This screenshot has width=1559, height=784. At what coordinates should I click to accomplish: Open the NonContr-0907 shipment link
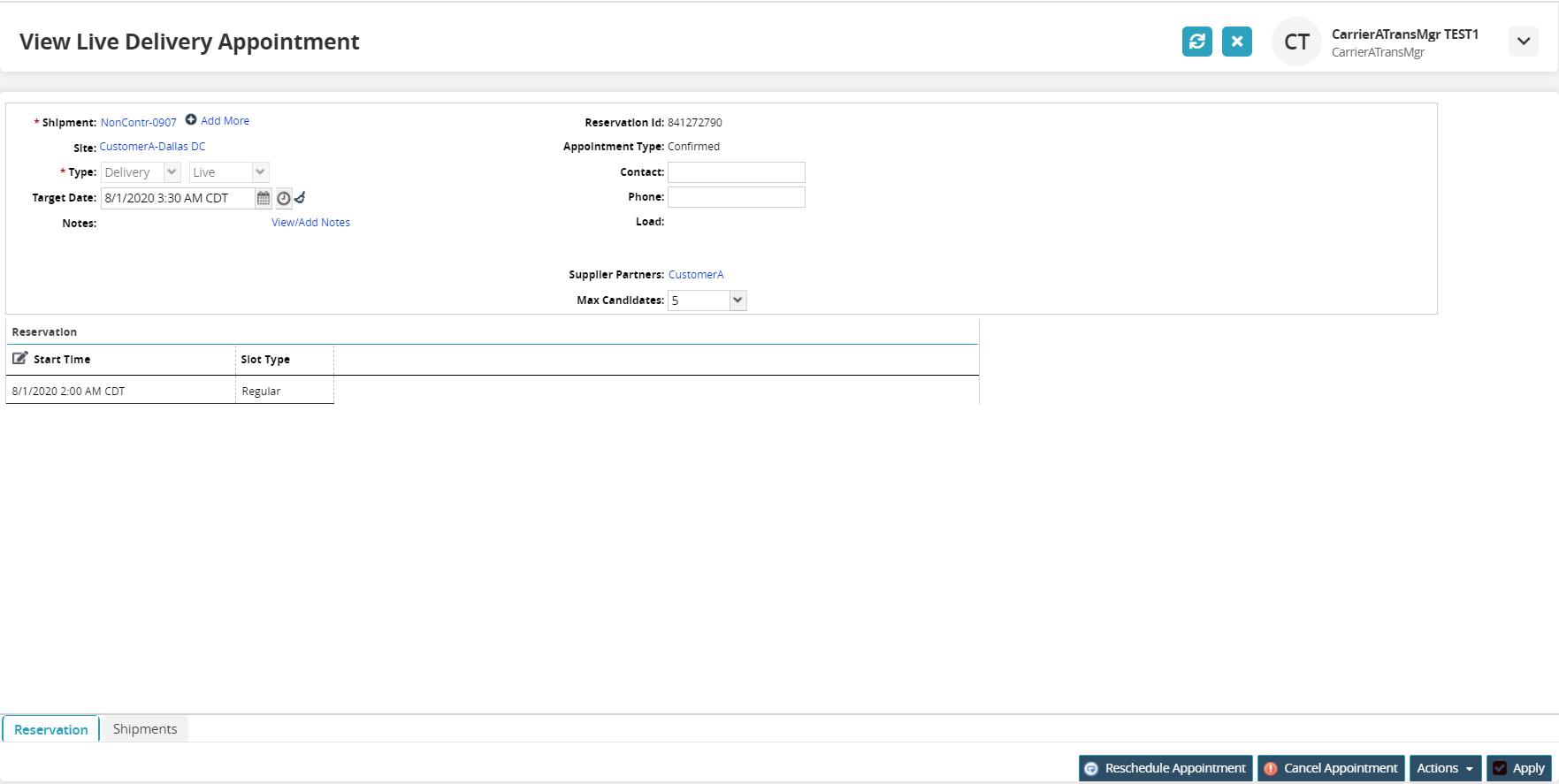(x=139, y=123)
